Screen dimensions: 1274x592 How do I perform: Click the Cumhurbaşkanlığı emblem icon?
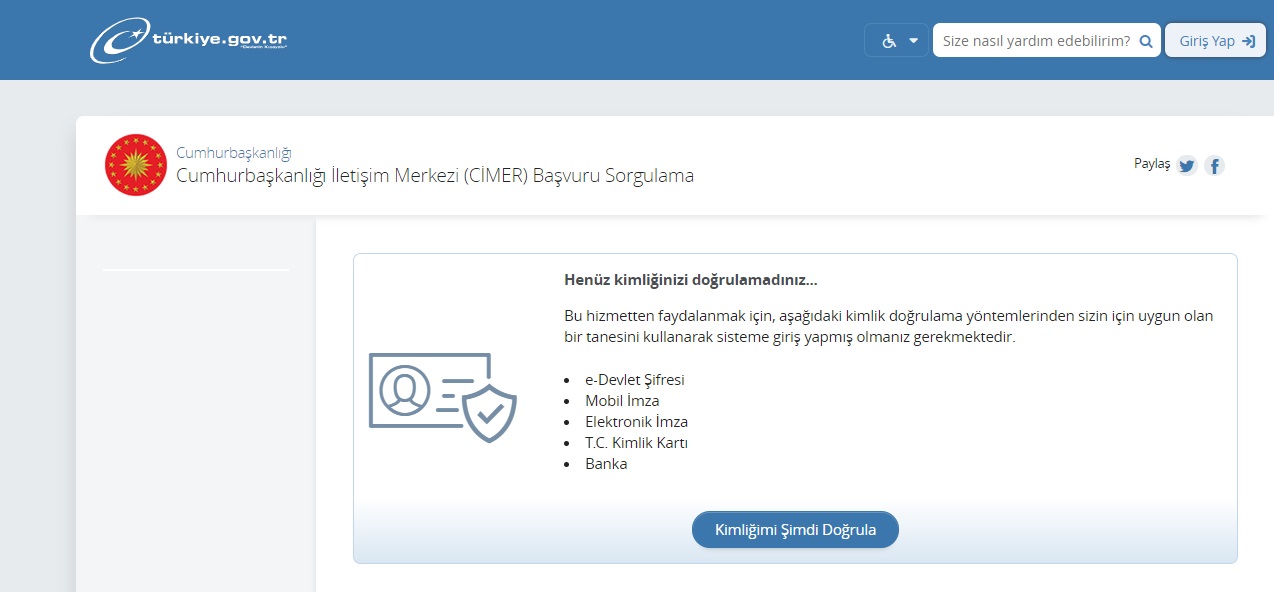pyautogui.click(x=135, y=165)
